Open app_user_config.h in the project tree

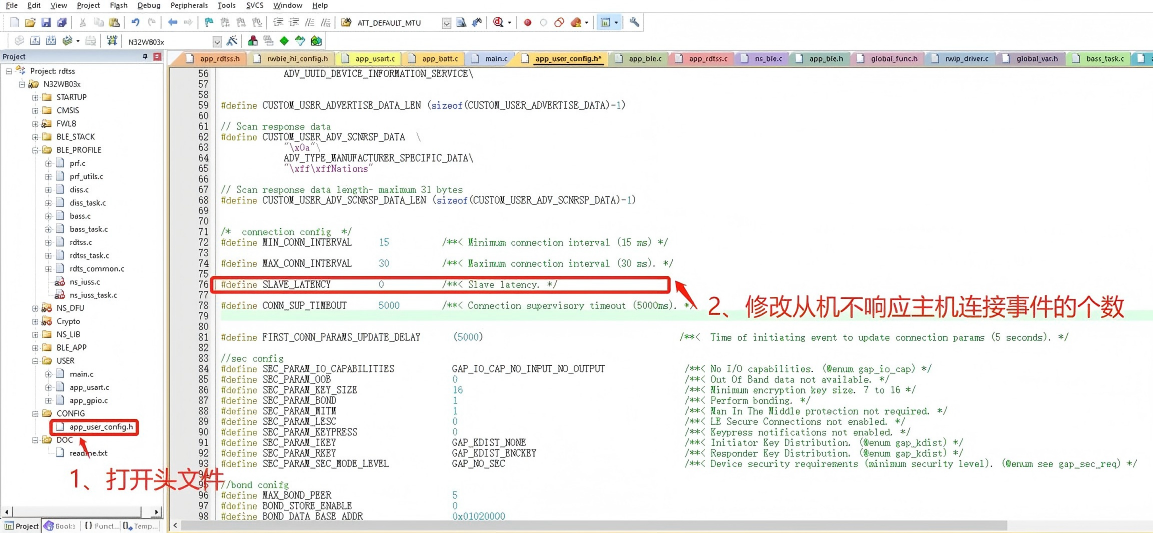point(102,427)
